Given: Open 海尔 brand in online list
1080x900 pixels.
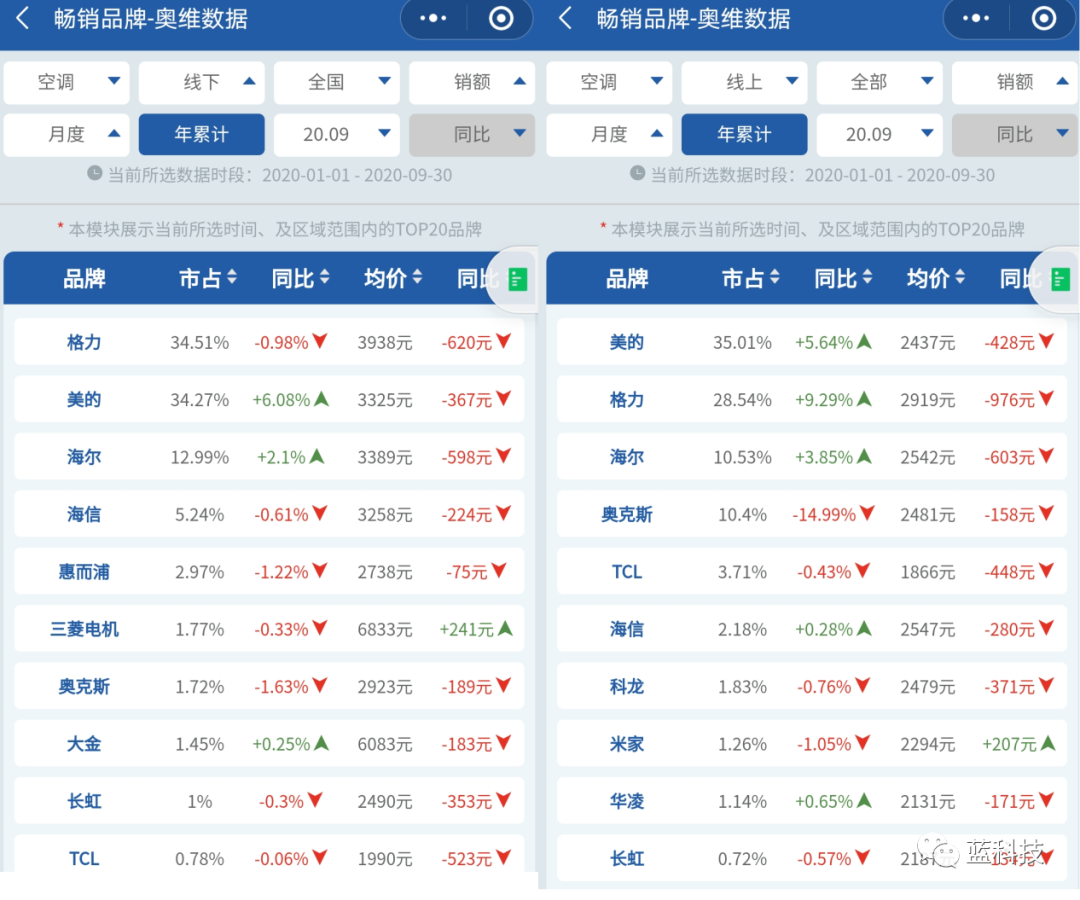Looking at the screenshot, I should tap(627, 457).
